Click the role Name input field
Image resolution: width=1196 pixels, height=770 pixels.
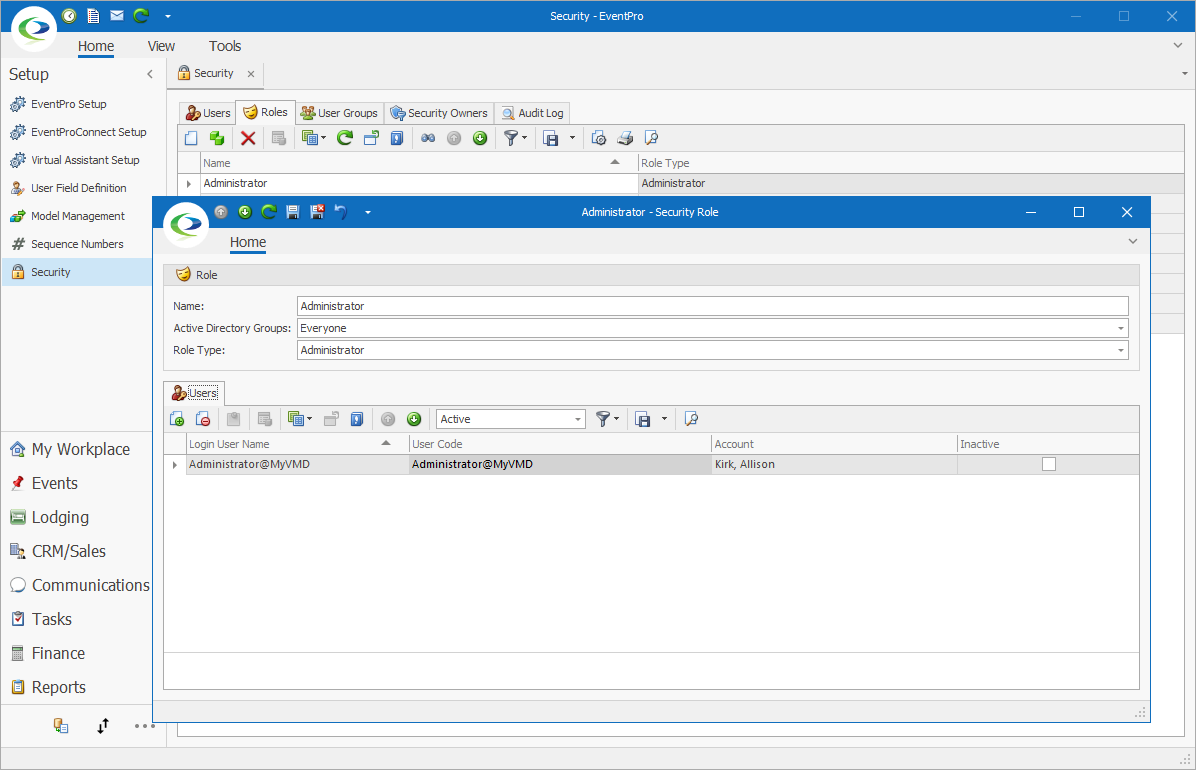click(x=712, y=306)
